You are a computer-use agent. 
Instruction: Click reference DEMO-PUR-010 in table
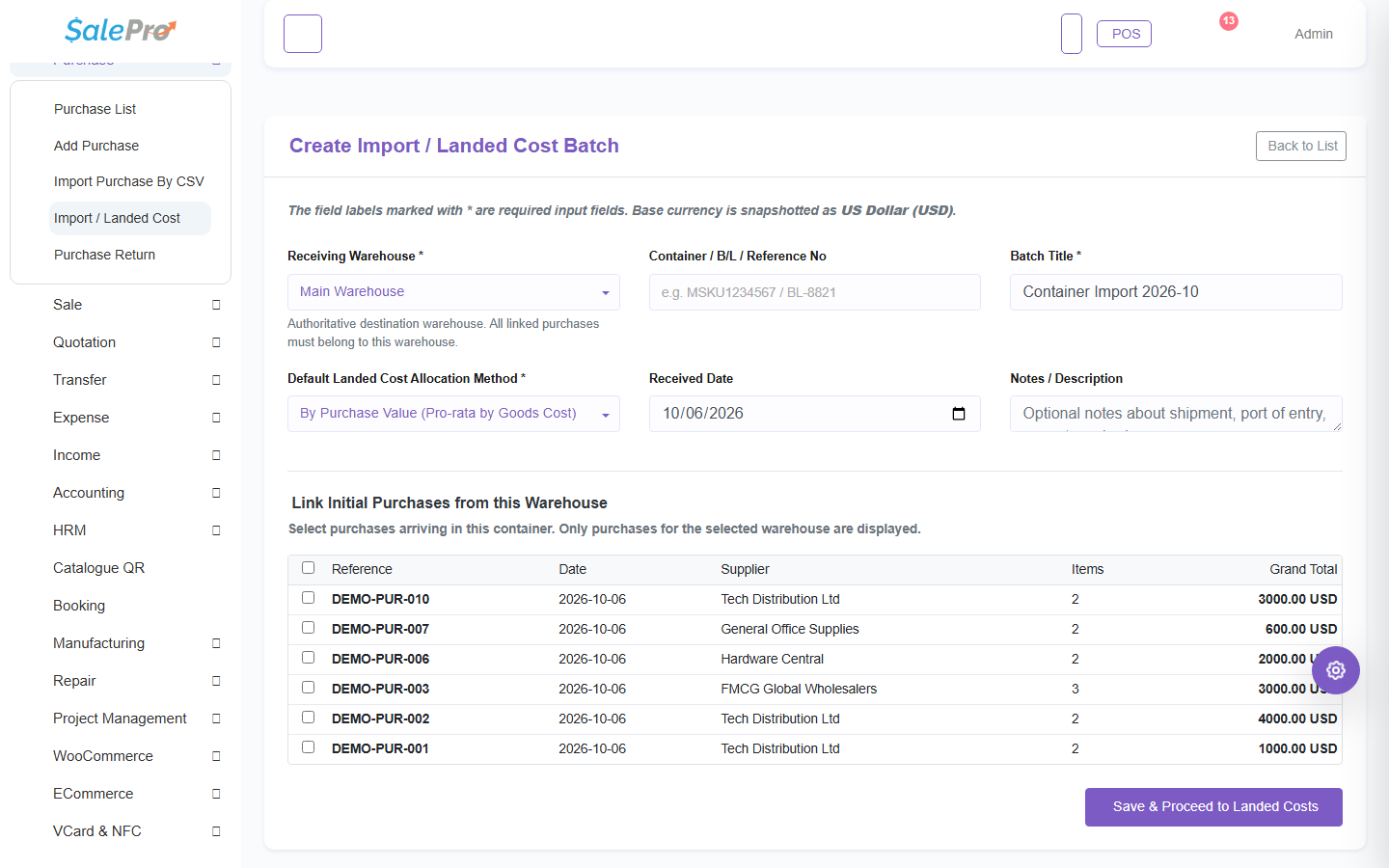coord(380,599)
